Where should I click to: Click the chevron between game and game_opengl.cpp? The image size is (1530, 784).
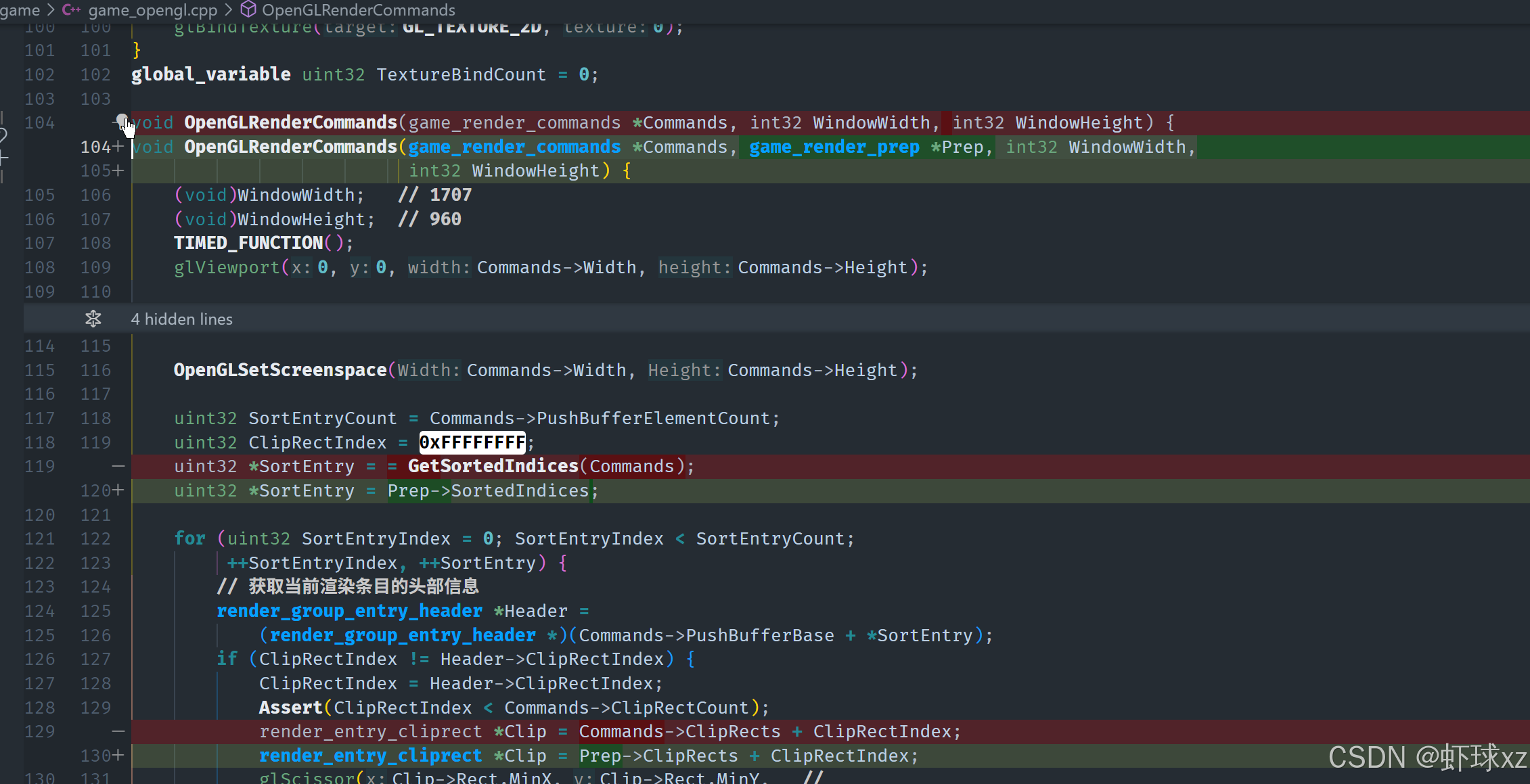click(x=51, y=9)
